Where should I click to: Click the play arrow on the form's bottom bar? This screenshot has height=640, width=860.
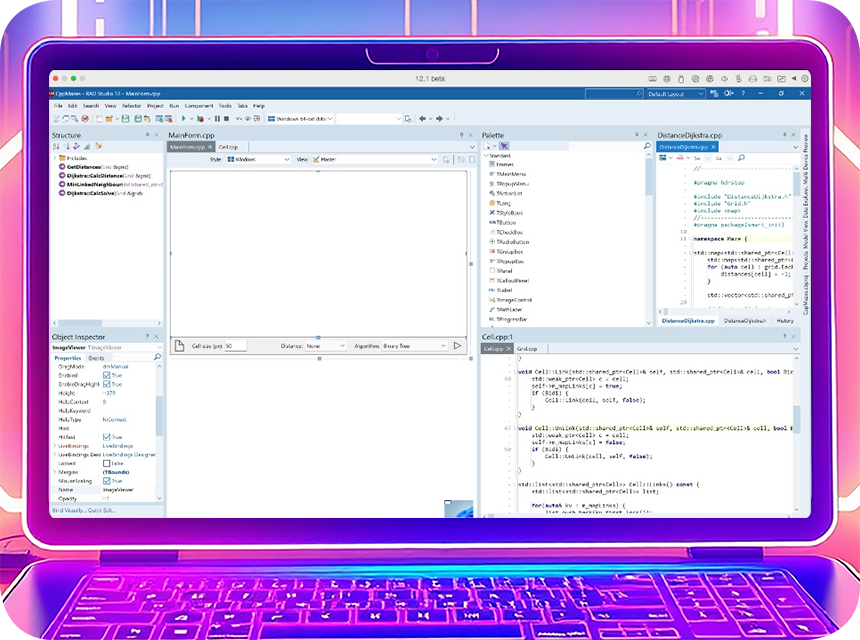[x=457, y=346]
